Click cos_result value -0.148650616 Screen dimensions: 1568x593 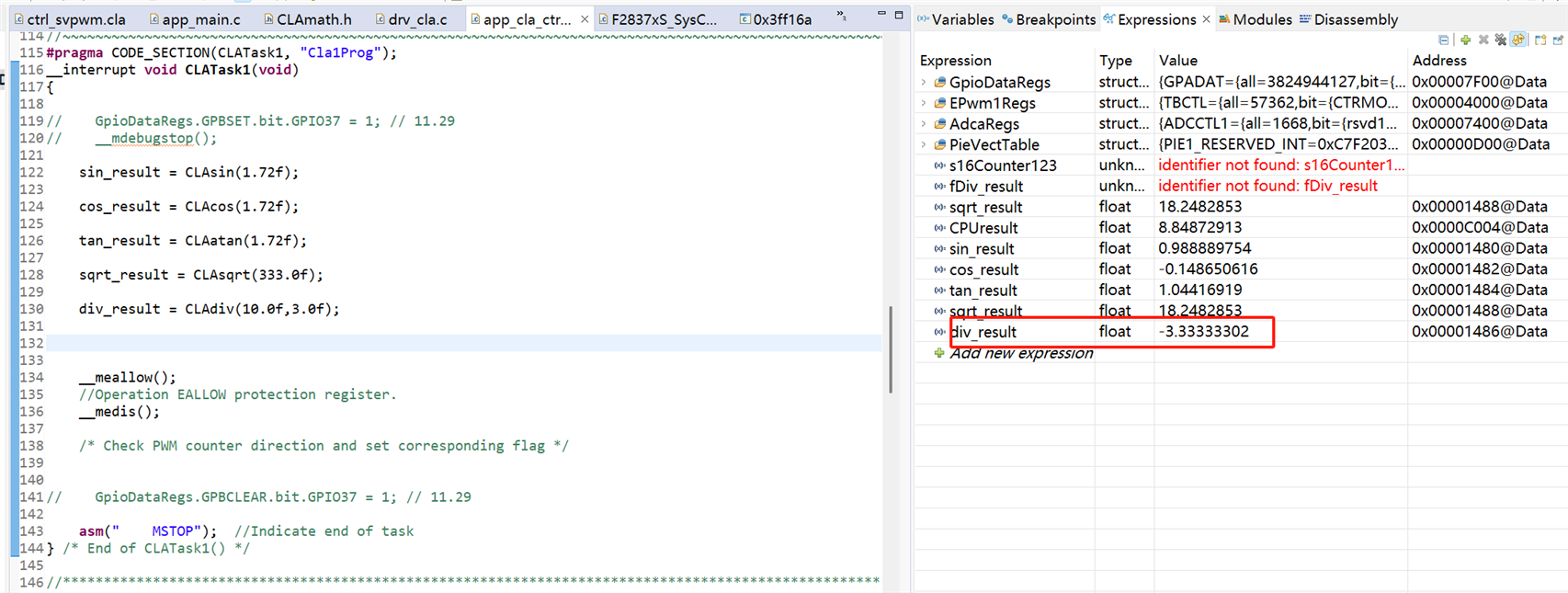1208,269
